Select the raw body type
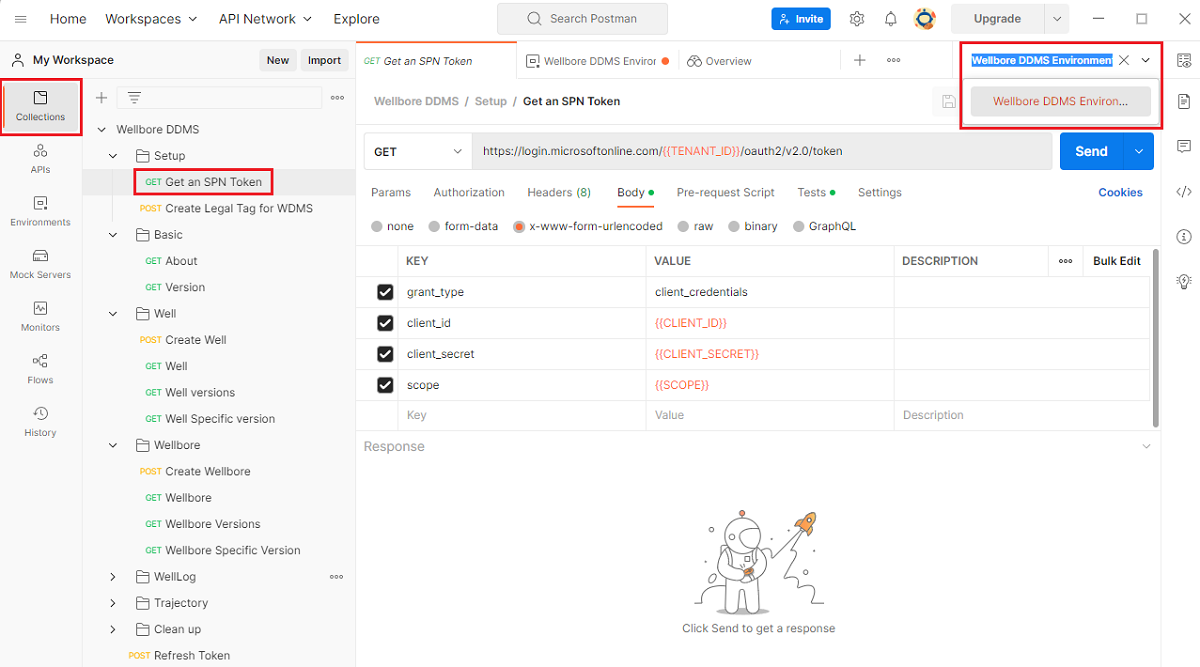 (x=684, y=226)
